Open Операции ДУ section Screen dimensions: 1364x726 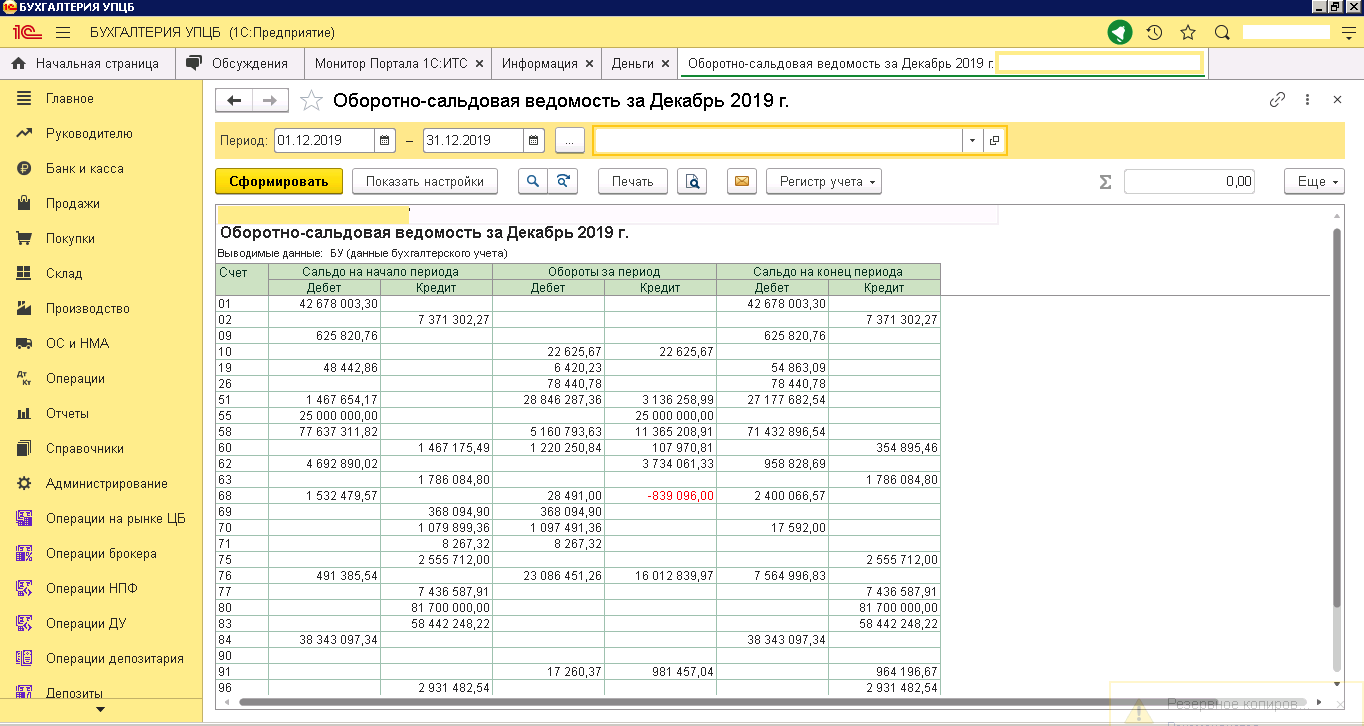click(x=100, y=623)
